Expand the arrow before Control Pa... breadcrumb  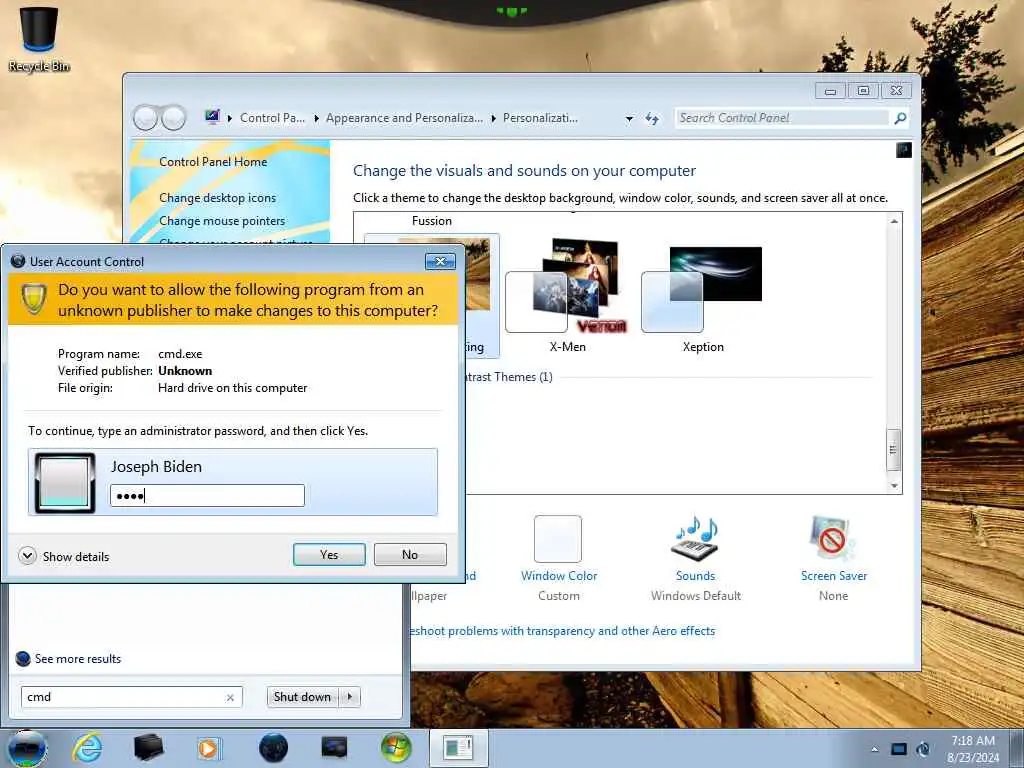(230, 118)
